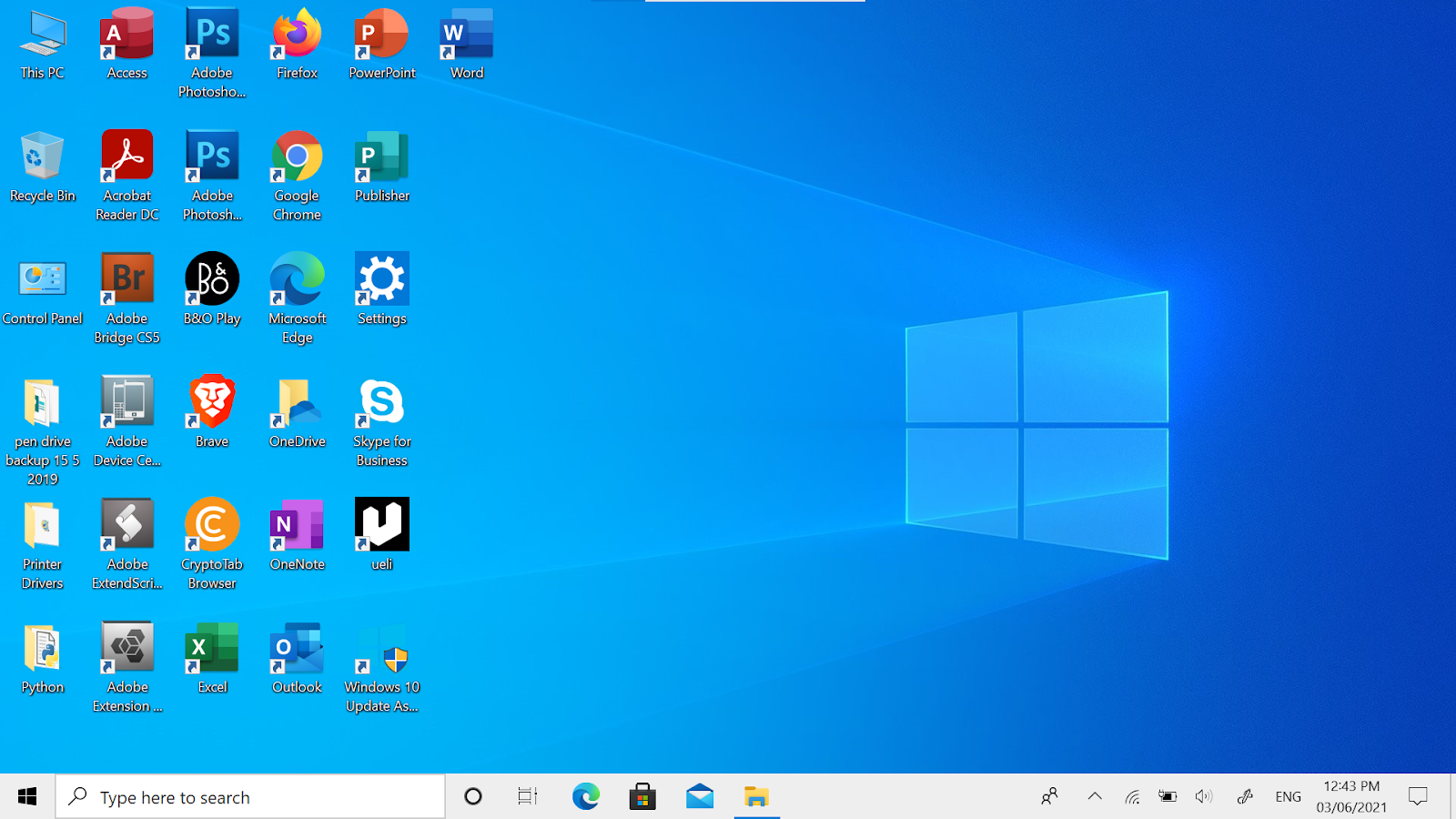Open the speaker volume control

click(1204, 797)
